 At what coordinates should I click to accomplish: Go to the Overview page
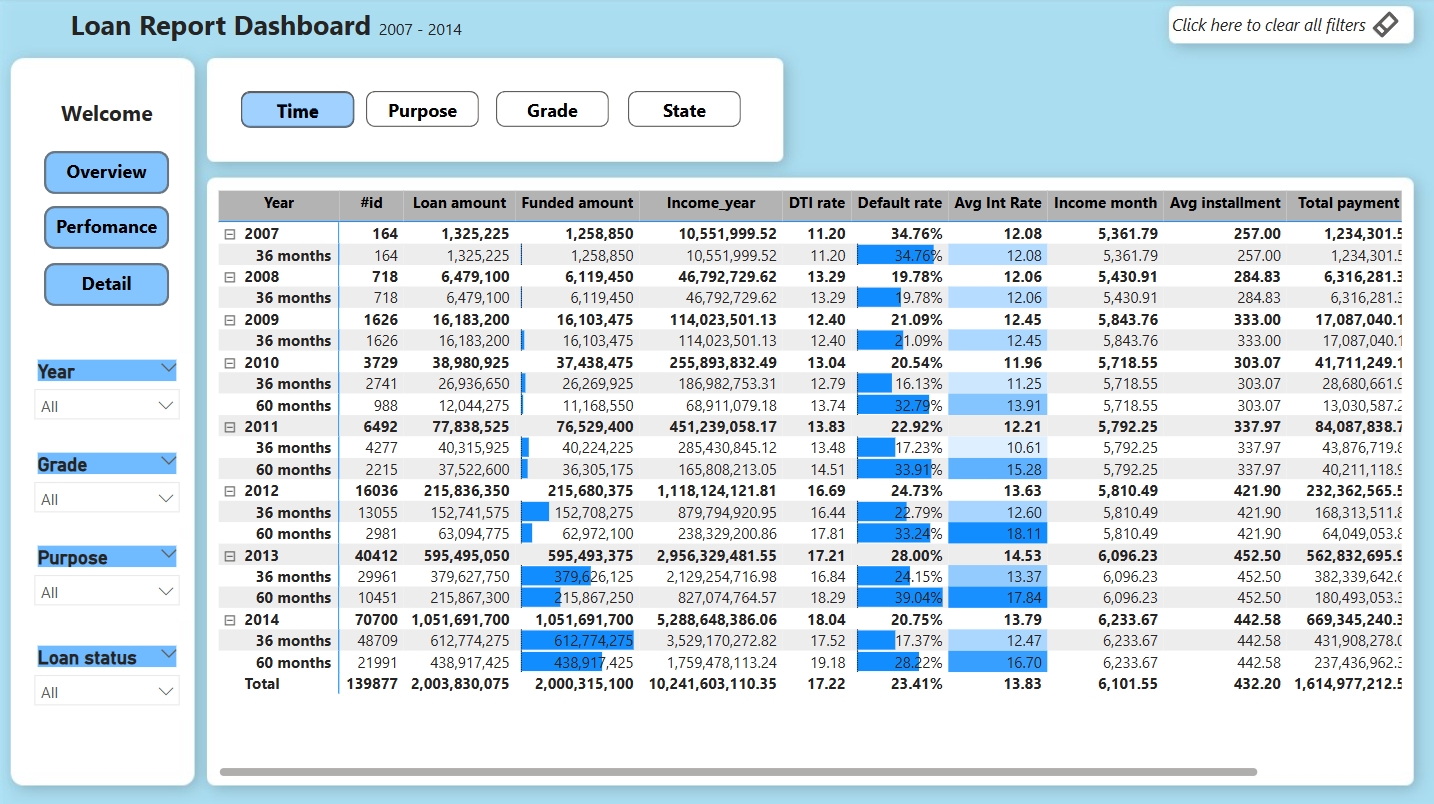[x=106, y=172]
